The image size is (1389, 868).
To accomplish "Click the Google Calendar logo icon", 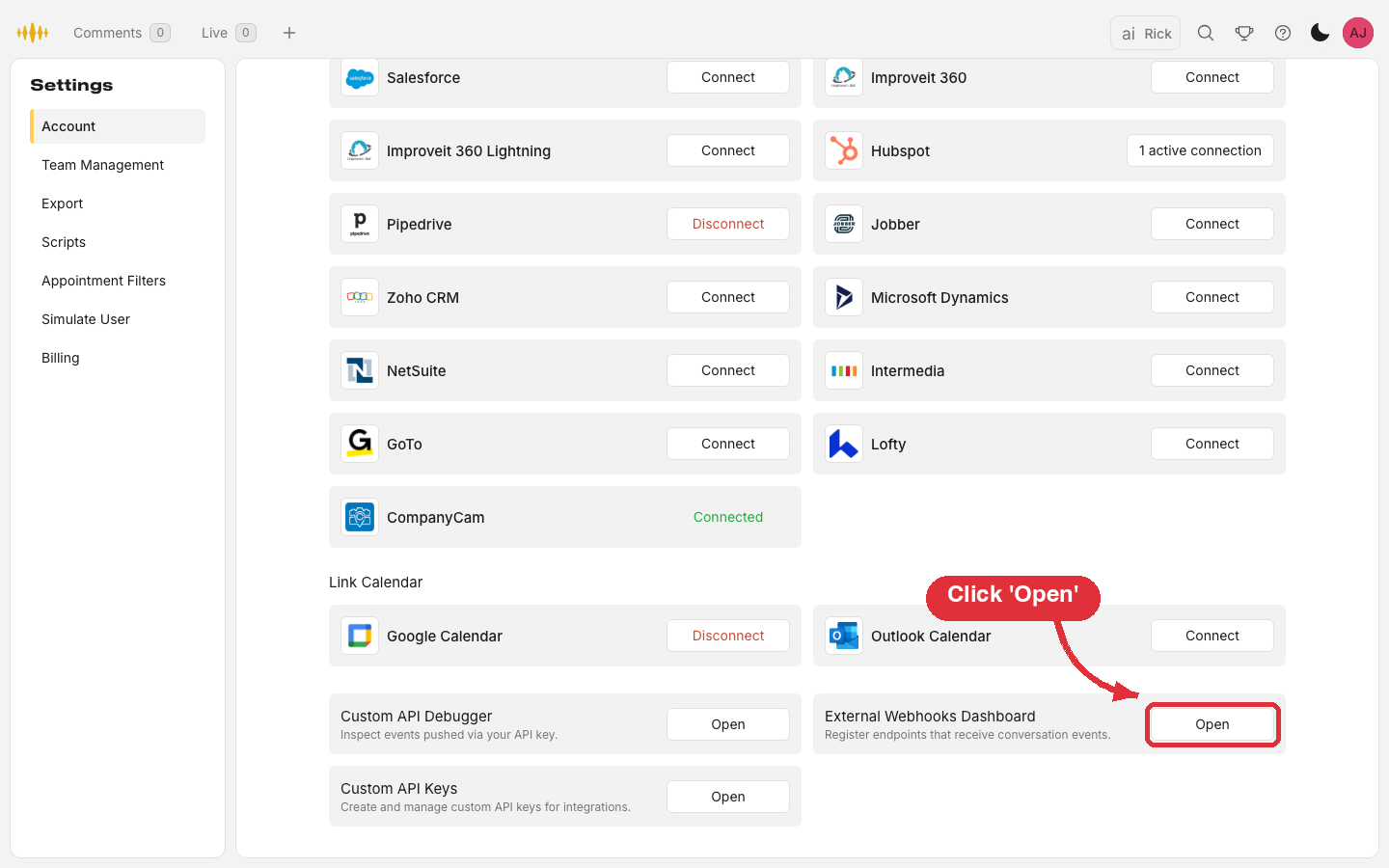I will 360,636.
